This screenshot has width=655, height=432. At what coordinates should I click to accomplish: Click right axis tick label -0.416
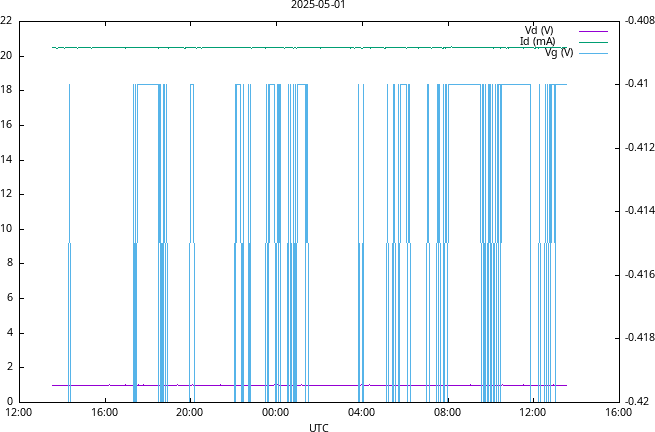[x=640, y=274]
